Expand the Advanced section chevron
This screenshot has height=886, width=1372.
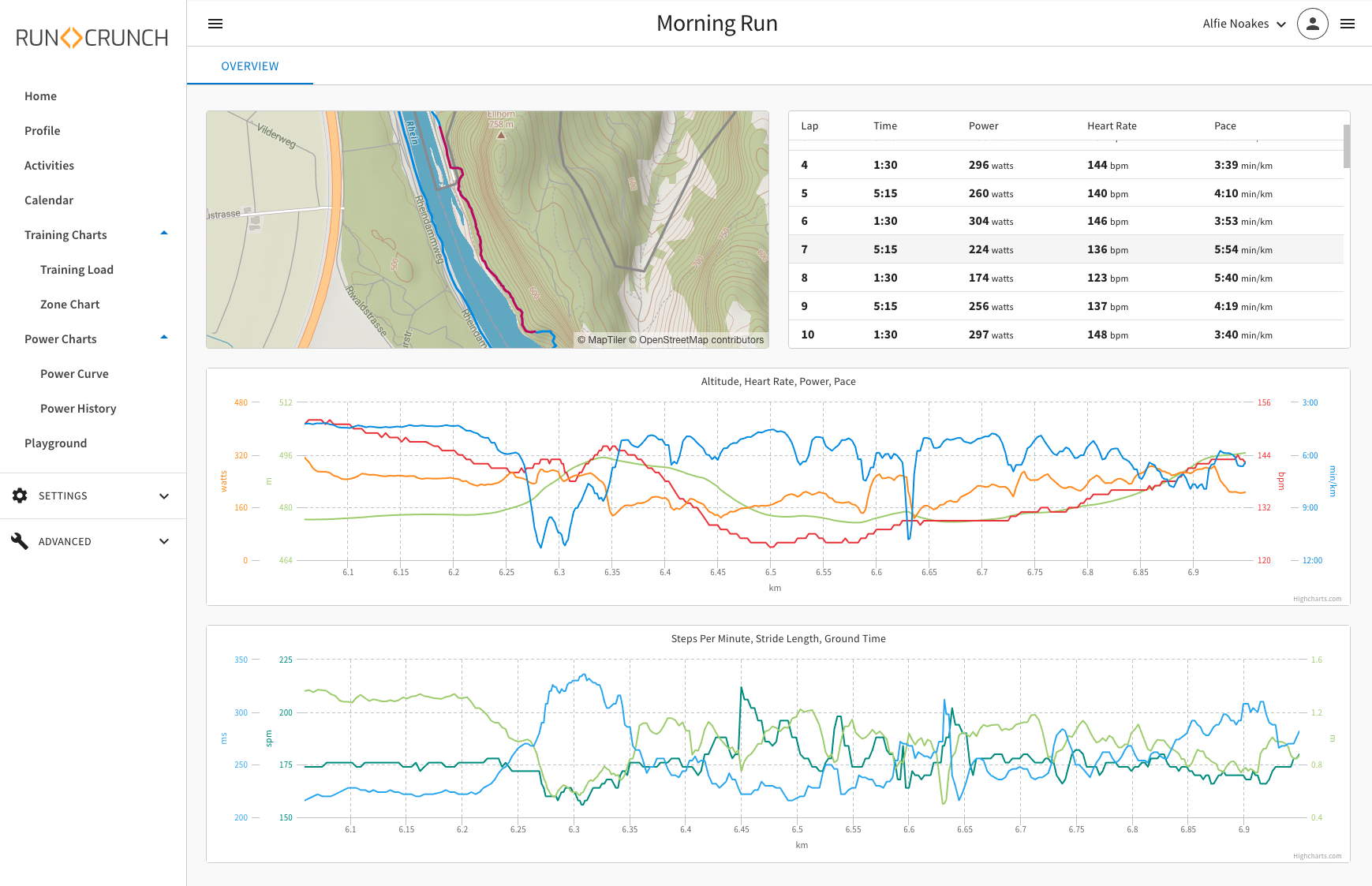pos(164,541)
